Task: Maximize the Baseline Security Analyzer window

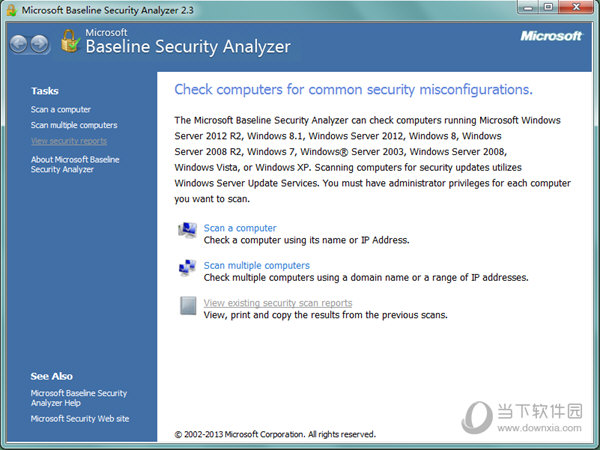Action: 550,8
